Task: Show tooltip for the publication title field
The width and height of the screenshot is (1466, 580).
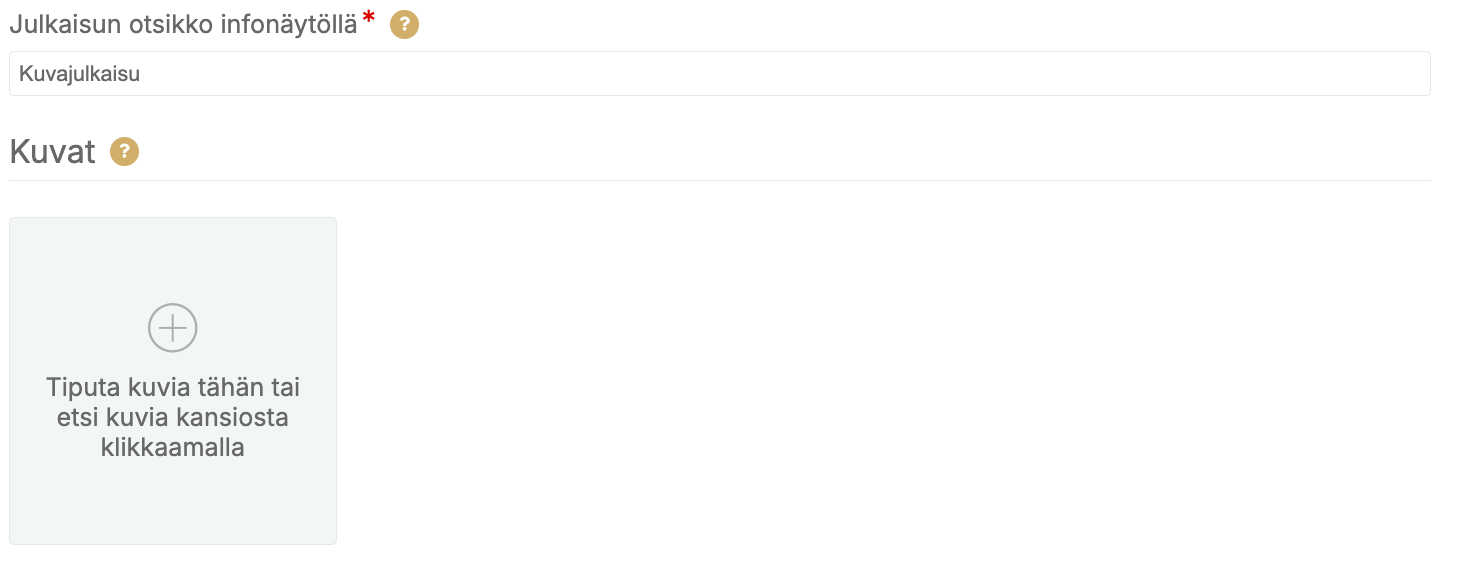Action: [404, 25]
